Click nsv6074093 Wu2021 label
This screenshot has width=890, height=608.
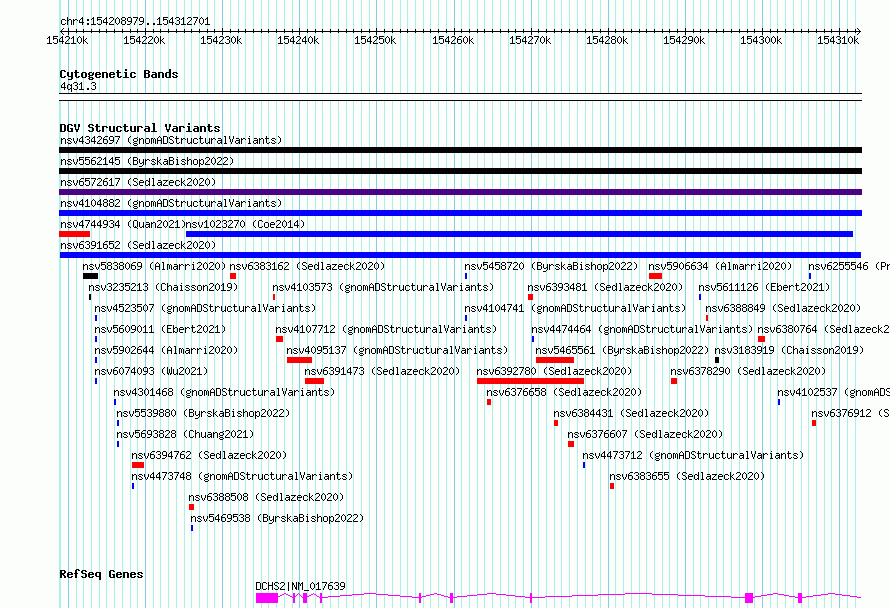(152, 371)
